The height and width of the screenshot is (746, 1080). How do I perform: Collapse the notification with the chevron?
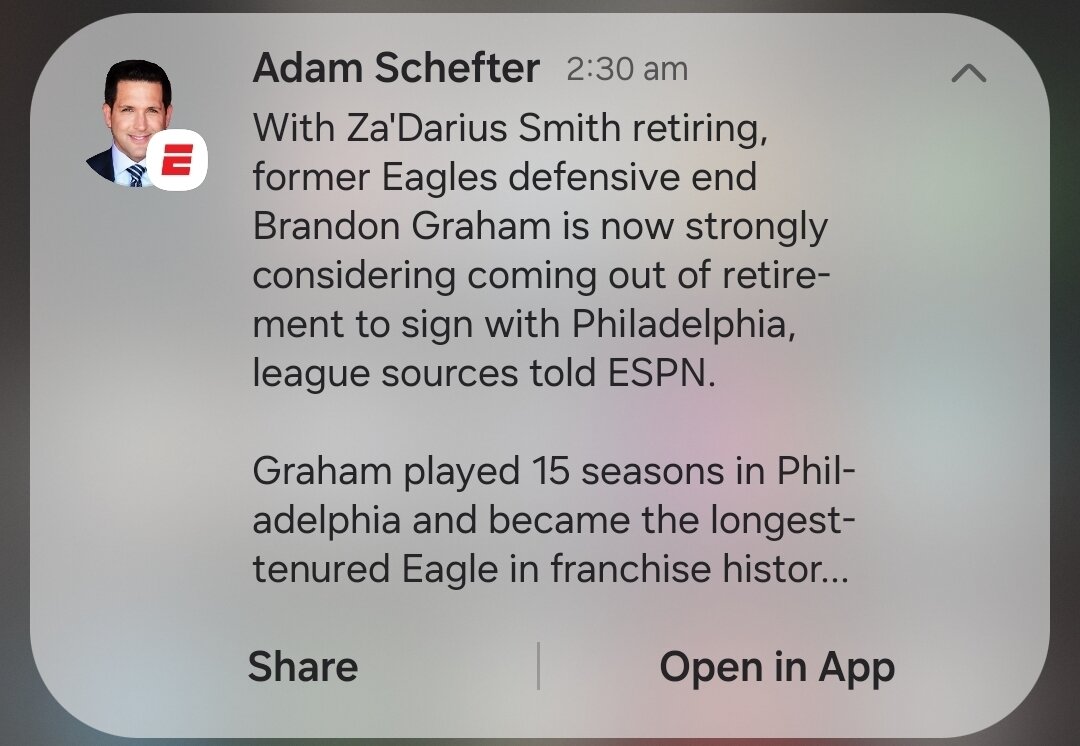click(x=968, y=72)
